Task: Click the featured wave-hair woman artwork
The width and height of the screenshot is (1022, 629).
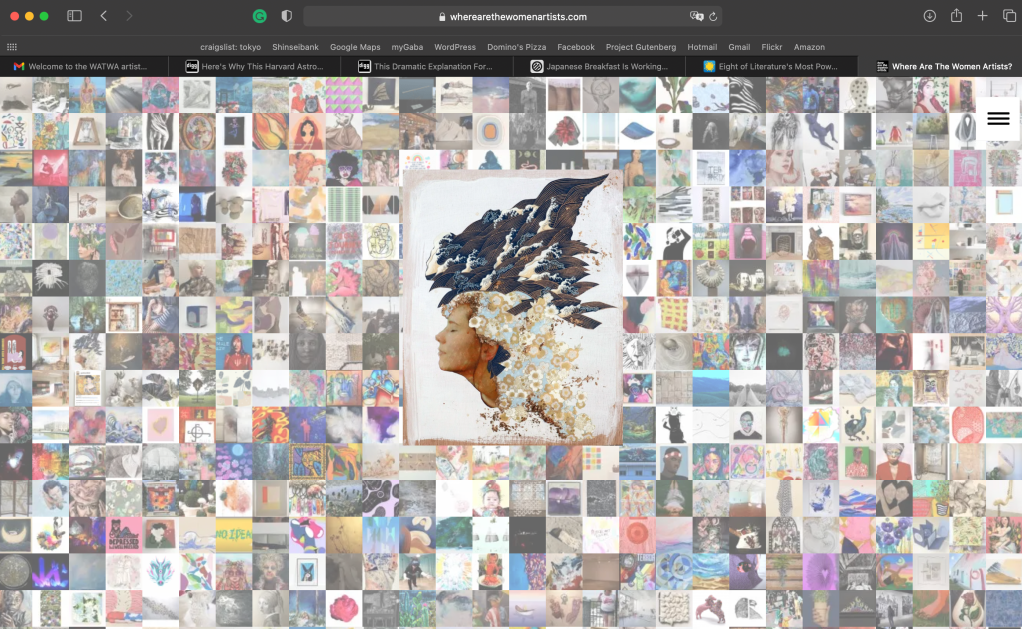Action: 511,310
